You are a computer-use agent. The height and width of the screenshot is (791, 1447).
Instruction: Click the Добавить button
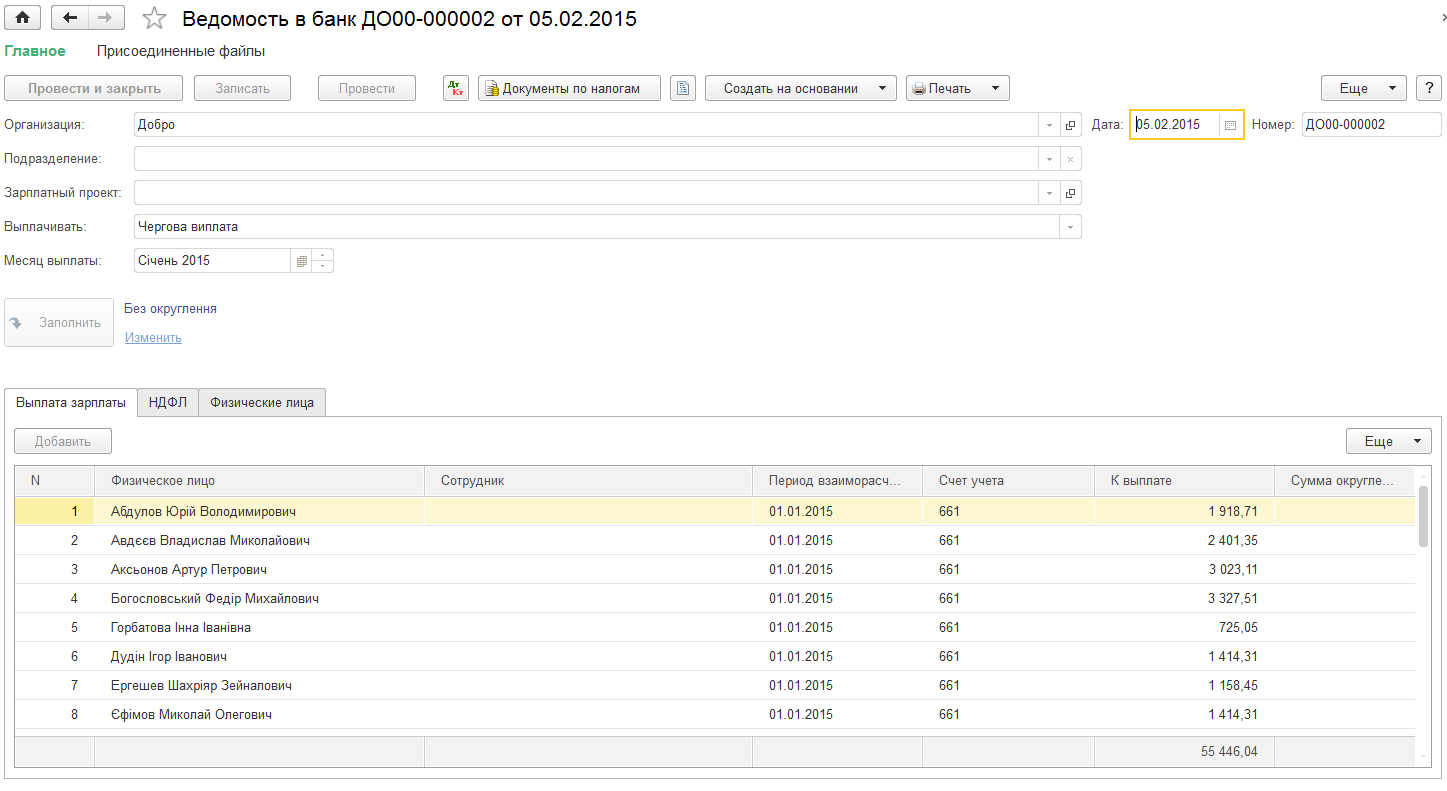click(x=63, y=441)
